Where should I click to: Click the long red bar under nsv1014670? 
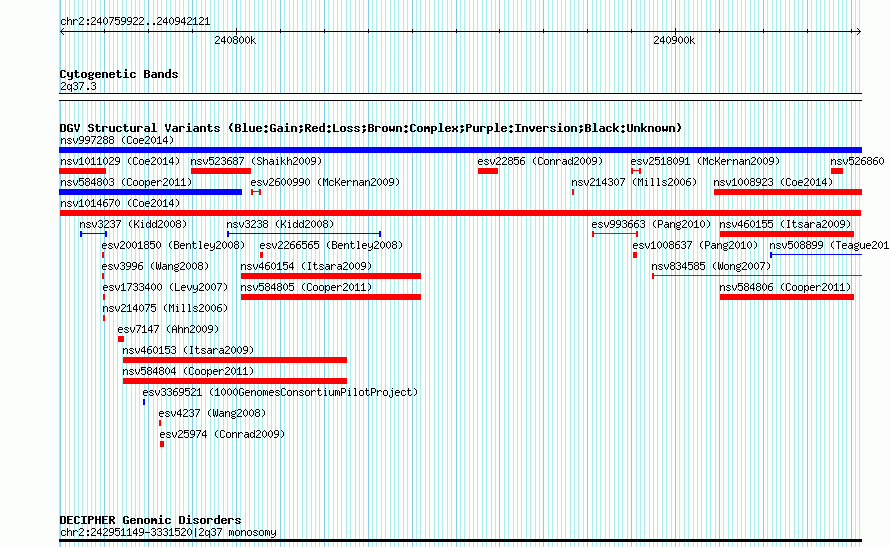[x=460, y=213]
